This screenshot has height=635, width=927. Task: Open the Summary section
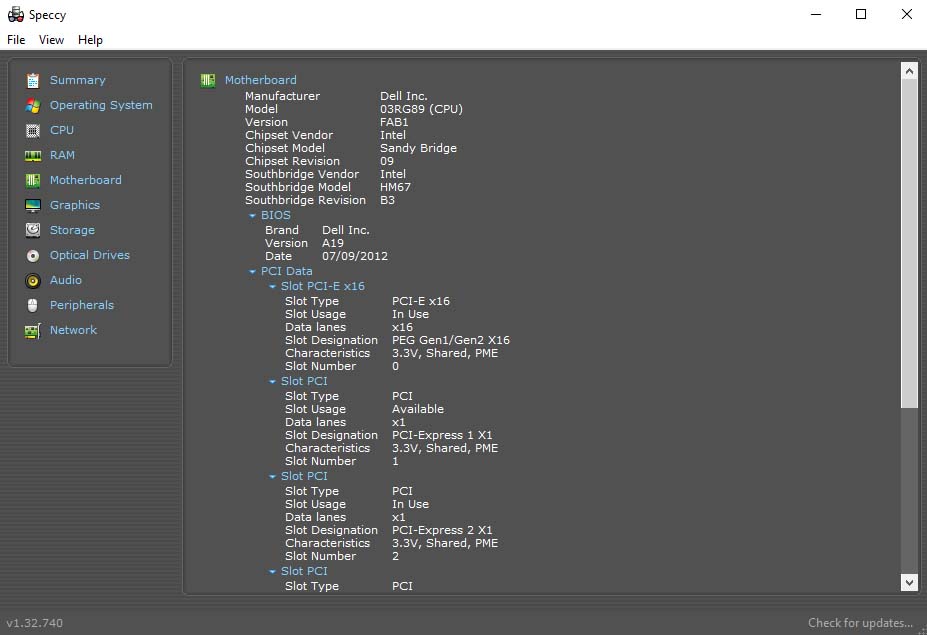pyautogui.click(x=77, y=80)
